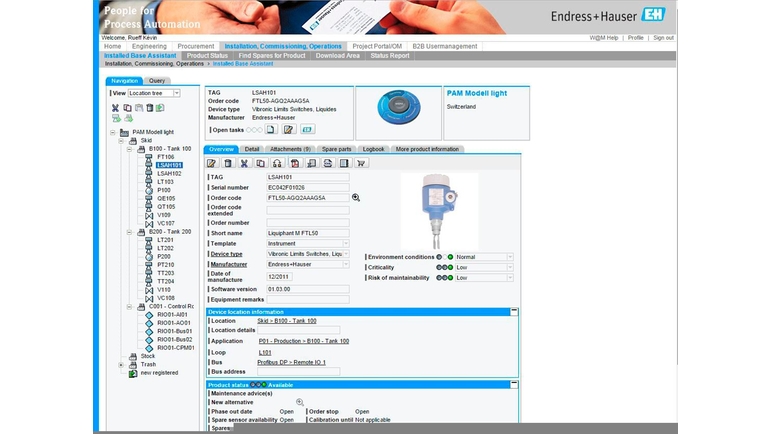Open the Attachments (9) tab
This screenshot has width=771, height=434.
[290, 149]
